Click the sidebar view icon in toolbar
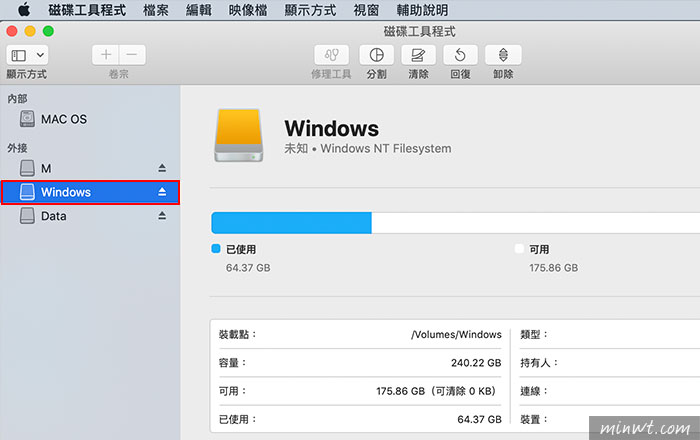Screen dimensions: 700x440 point(19,55)
